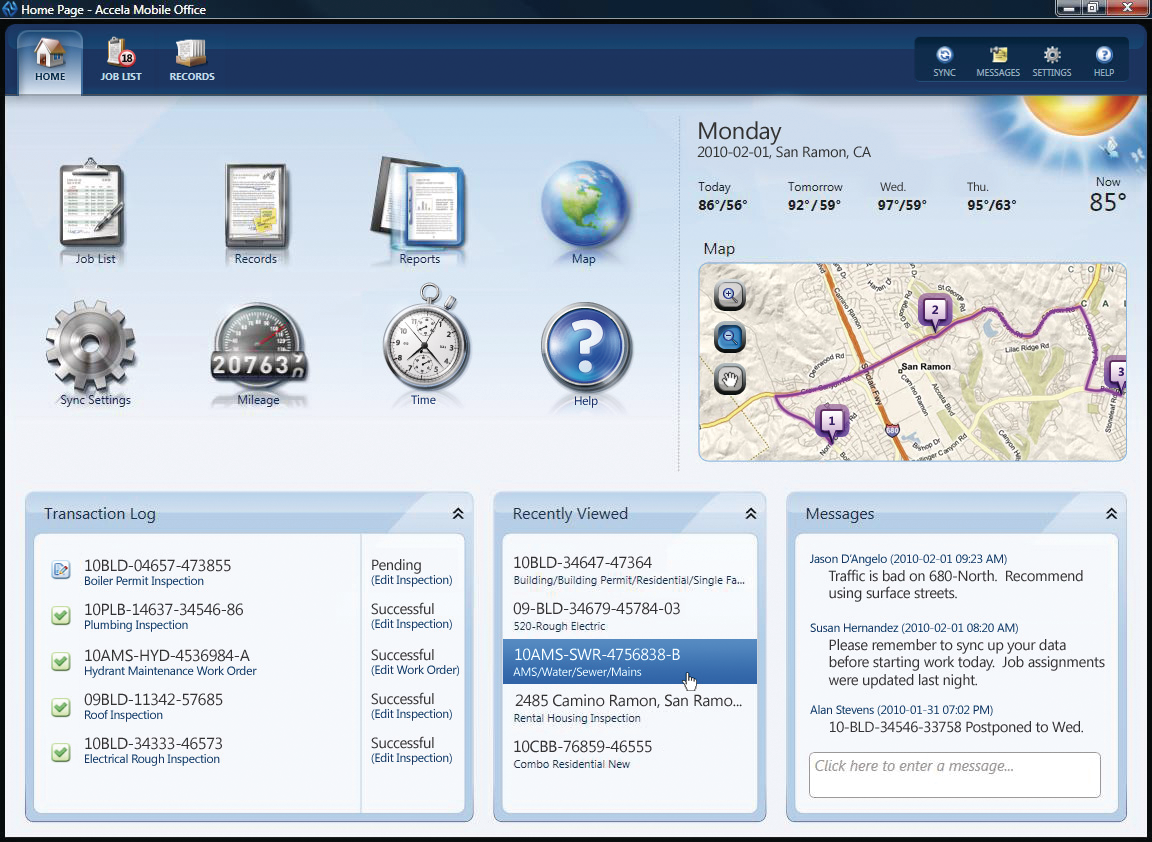Click the map zoom in button
Viewport: 1152px width, 842px height.
(730, 296)
